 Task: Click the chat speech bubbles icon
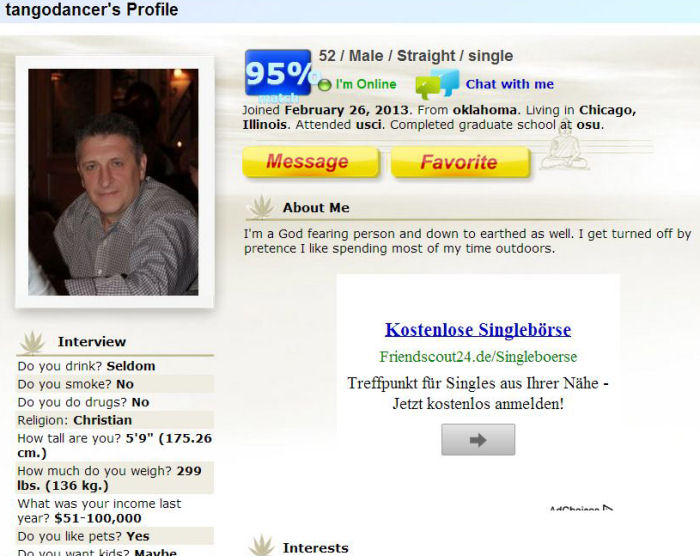(437, 84)
